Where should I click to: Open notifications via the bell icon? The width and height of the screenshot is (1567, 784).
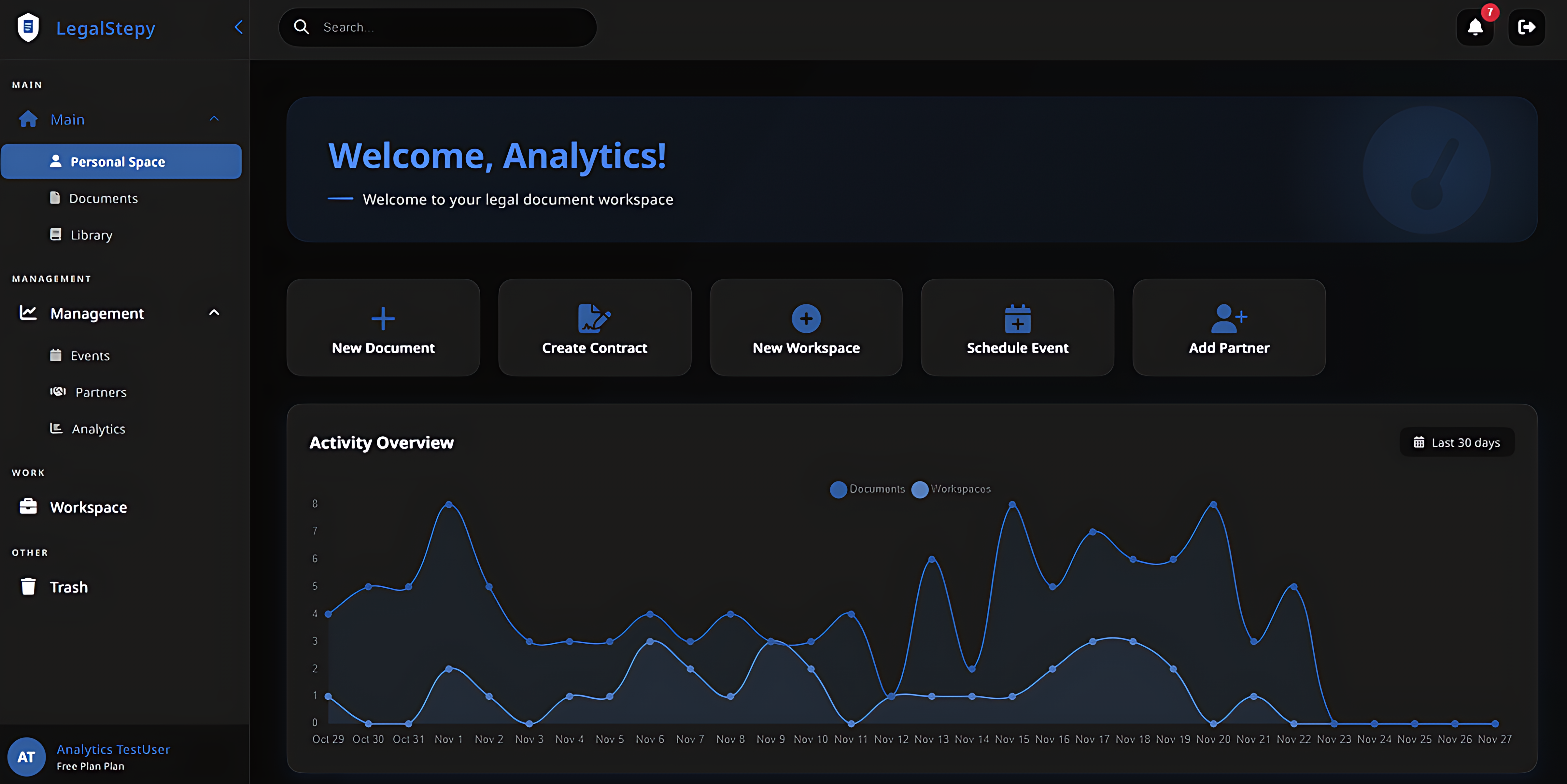tap(1475, 27)
